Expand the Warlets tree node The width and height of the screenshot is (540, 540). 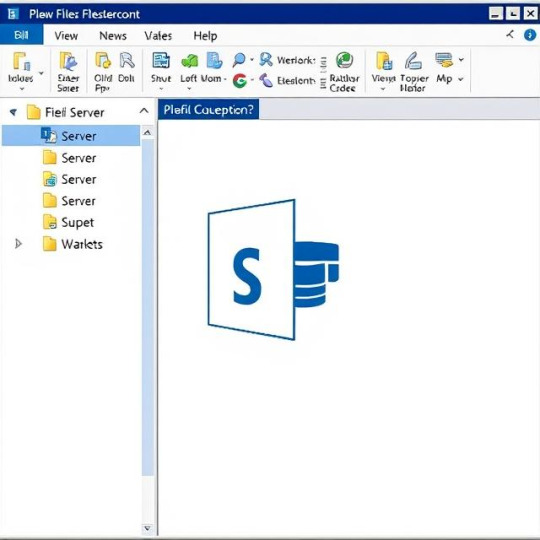(x=18, y=244)
